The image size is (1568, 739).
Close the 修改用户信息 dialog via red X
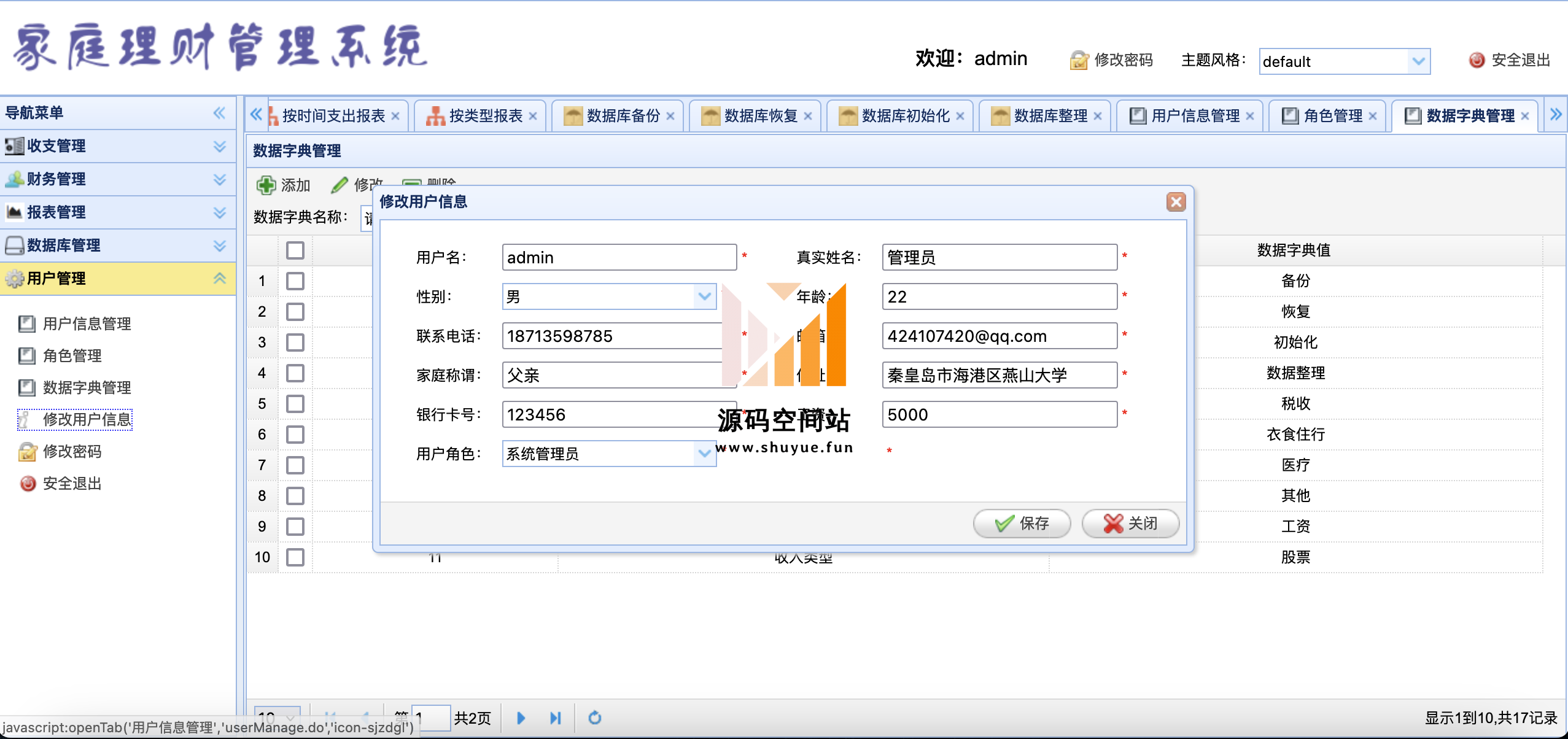[1176, 202]
